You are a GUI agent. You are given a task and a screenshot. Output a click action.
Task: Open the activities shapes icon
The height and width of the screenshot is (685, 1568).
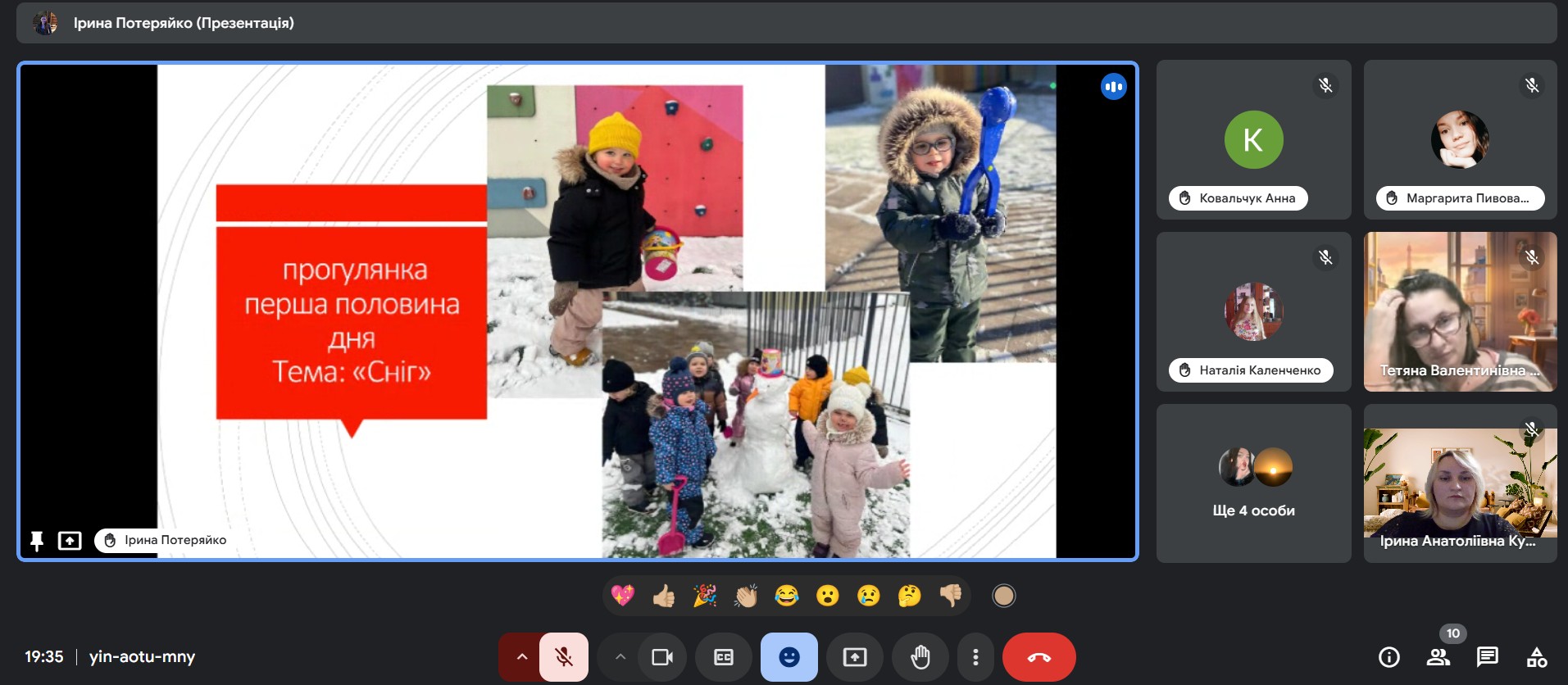[x=1537, y=657]
